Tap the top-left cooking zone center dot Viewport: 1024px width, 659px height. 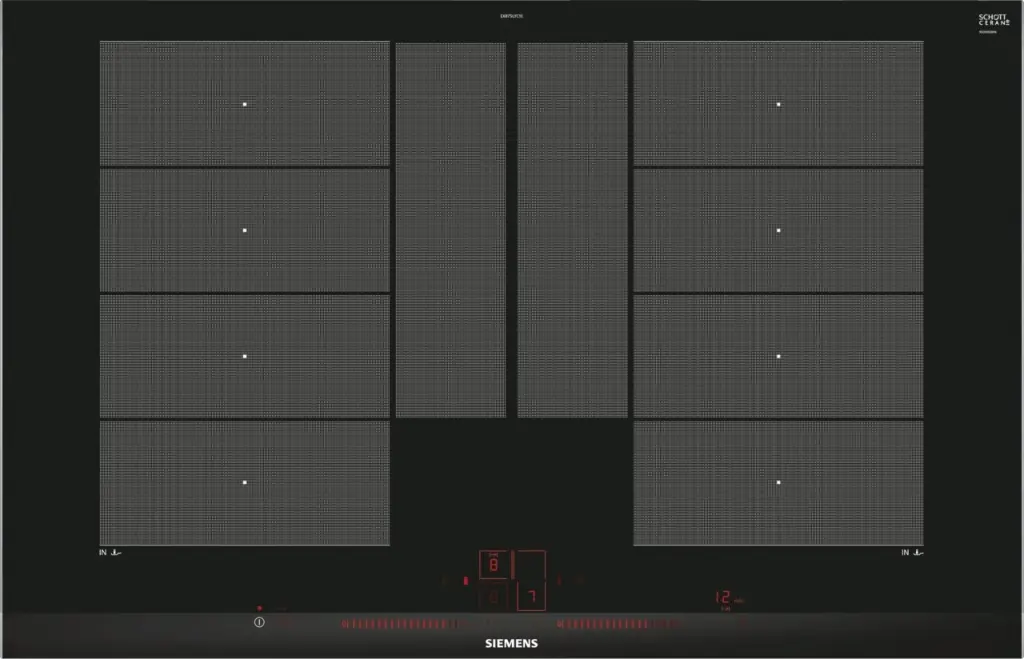point(245,104)
